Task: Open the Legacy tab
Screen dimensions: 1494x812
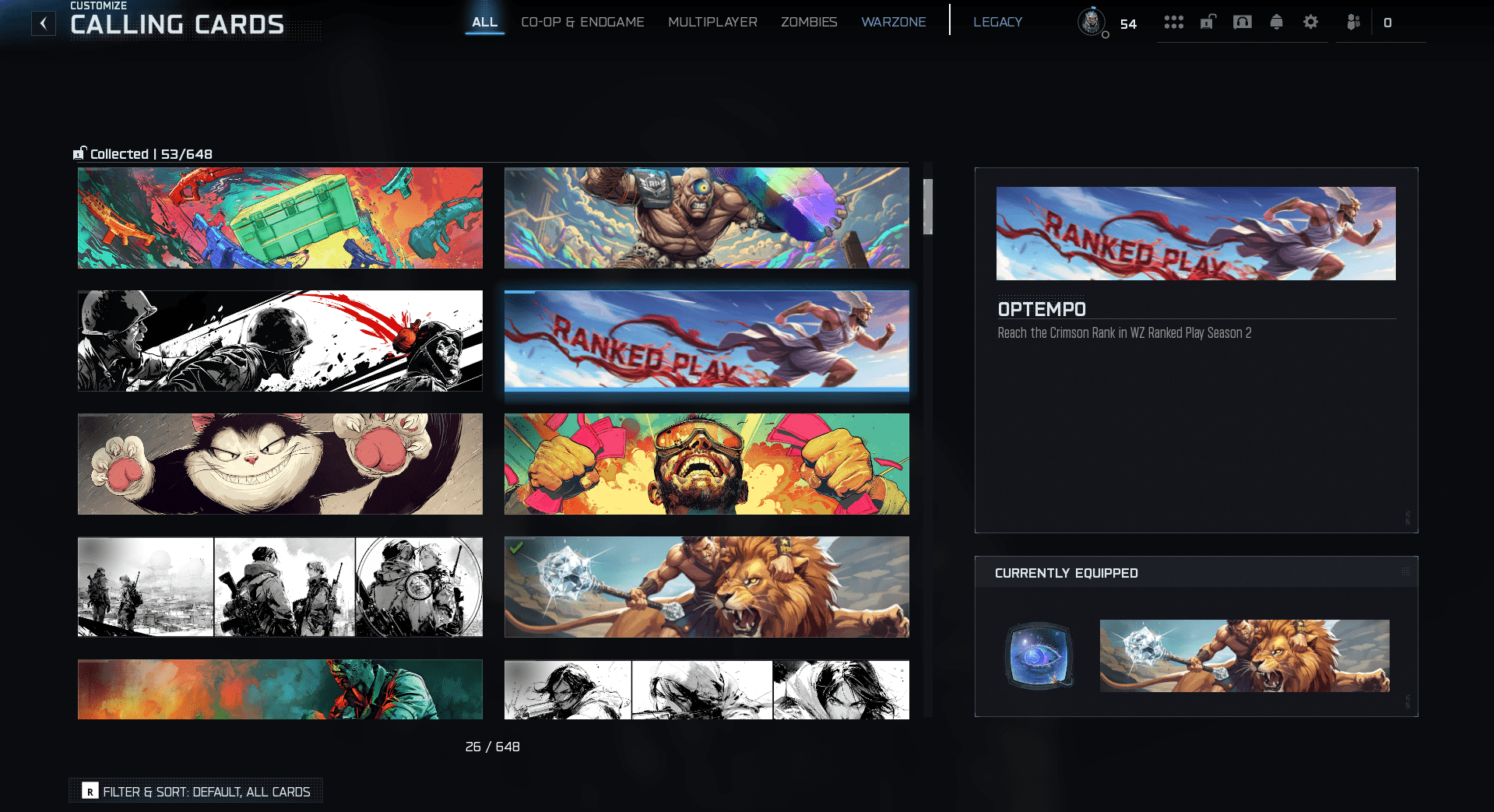Action: tap(997, 23)
